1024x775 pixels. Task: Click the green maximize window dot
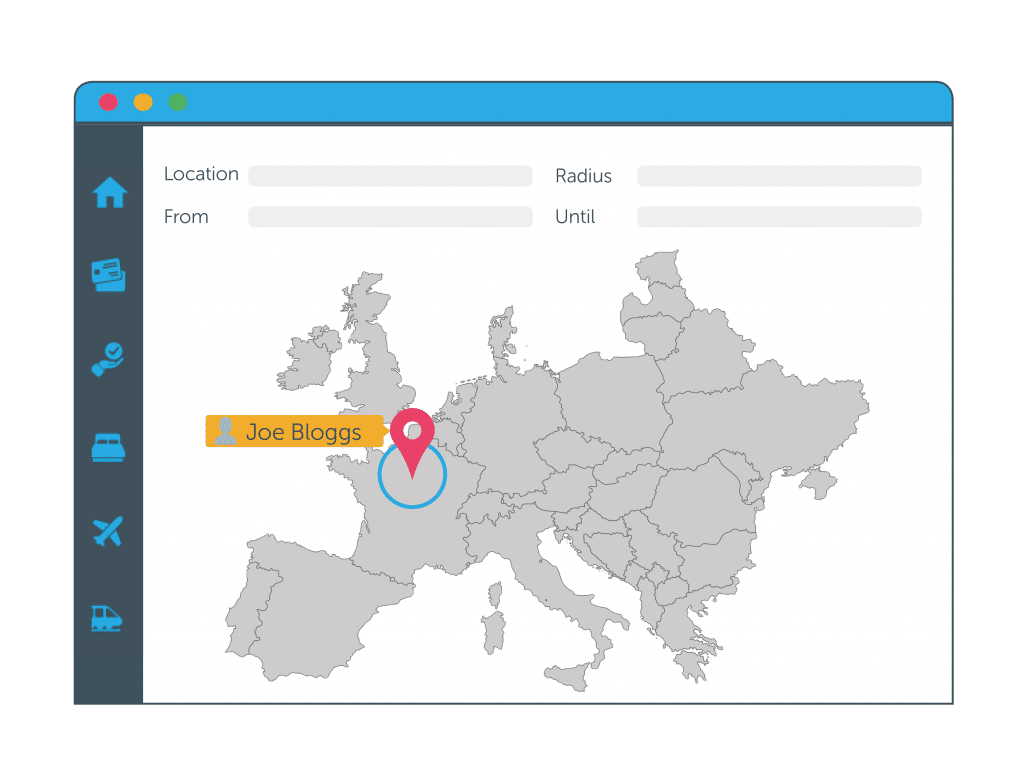tap(178, 103)
